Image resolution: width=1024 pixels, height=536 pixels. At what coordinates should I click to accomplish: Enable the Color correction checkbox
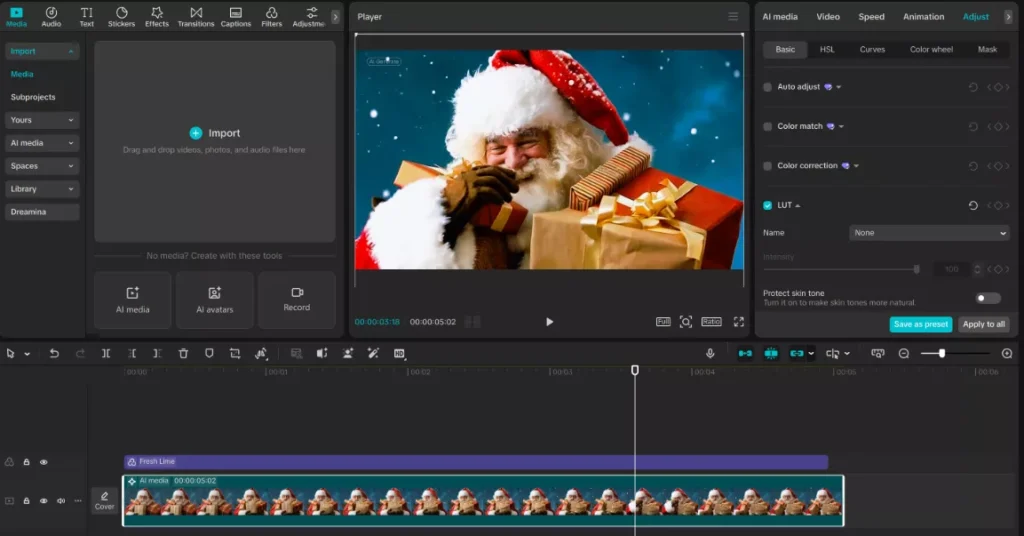(767, 166)
